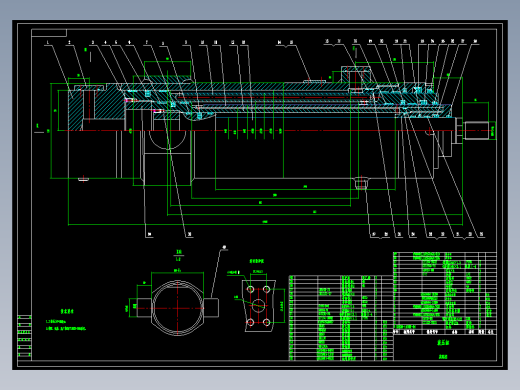Click the piston rod threaded end

coord(477,130)
